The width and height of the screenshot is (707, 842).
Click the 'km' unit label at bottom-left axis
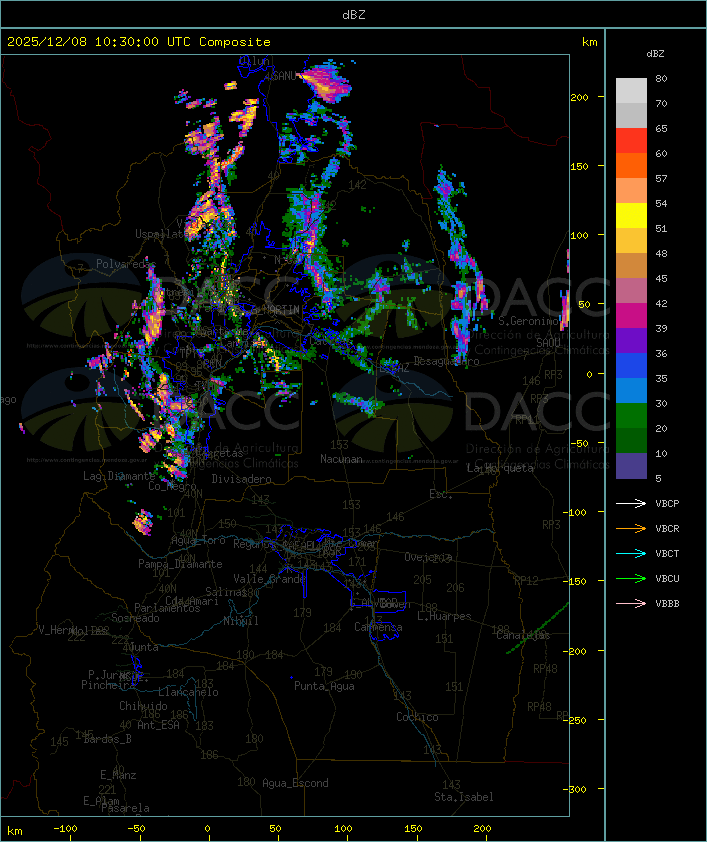[14, 831]
